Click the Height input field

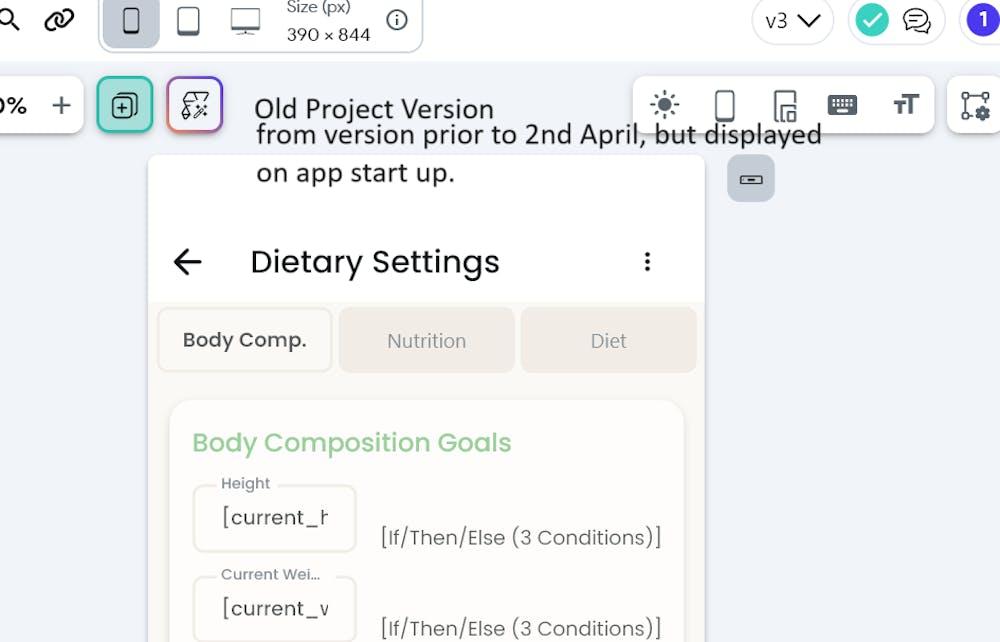[275, 518]
